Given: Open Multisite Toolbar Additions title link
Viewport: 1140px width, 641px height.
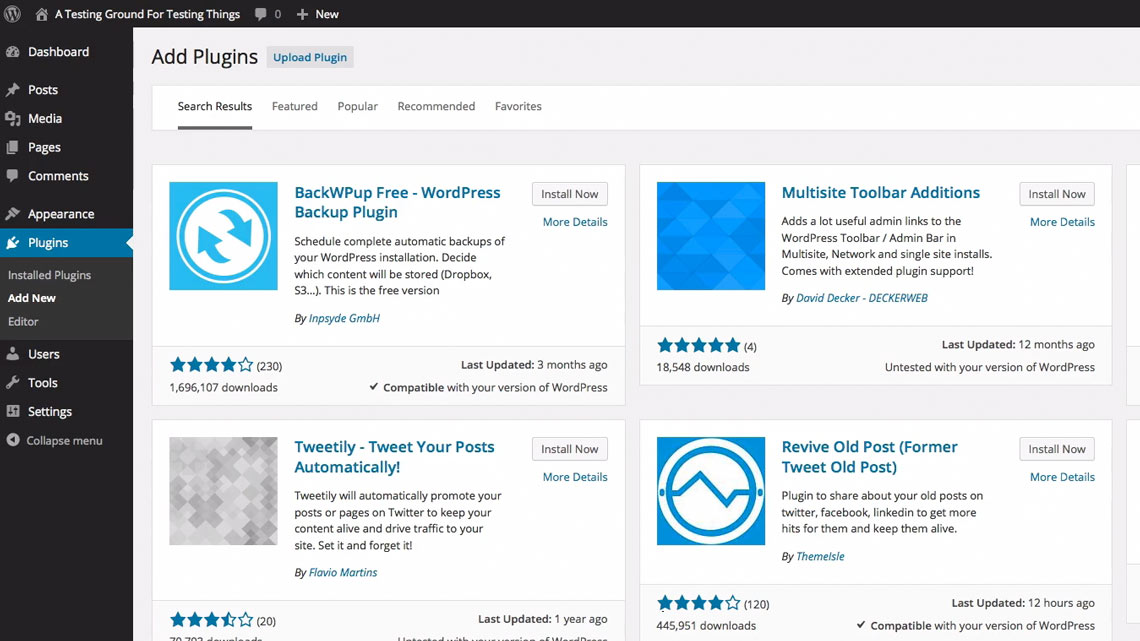Looking at the screenshot, I should coord(880,193).
